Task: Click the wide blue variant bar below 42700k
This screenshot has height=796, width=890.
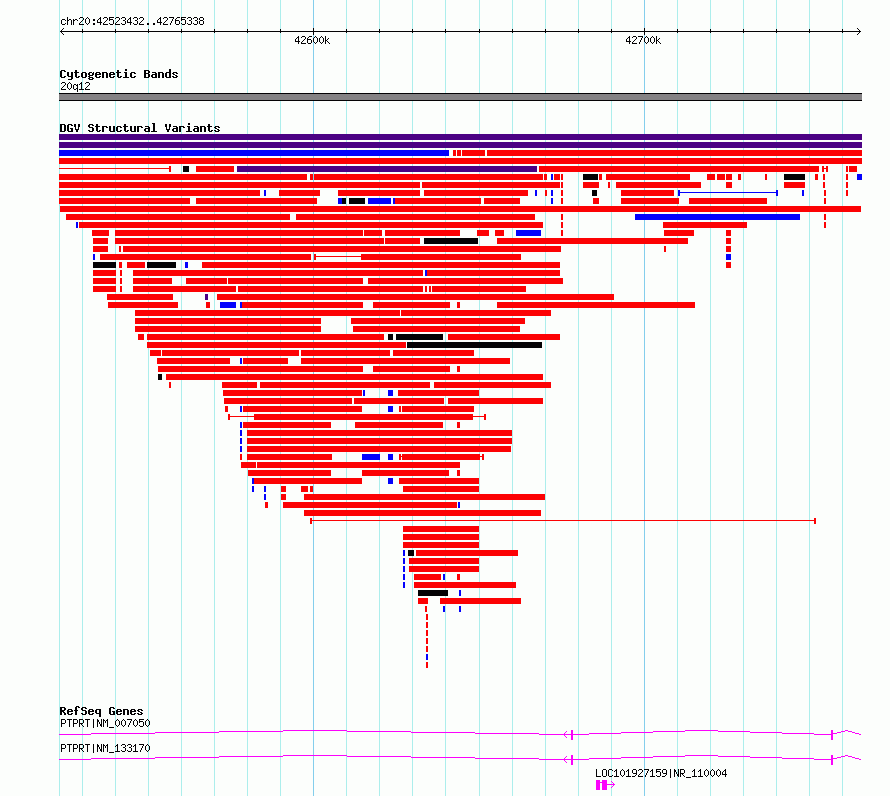Action: [x=717, y=217]
